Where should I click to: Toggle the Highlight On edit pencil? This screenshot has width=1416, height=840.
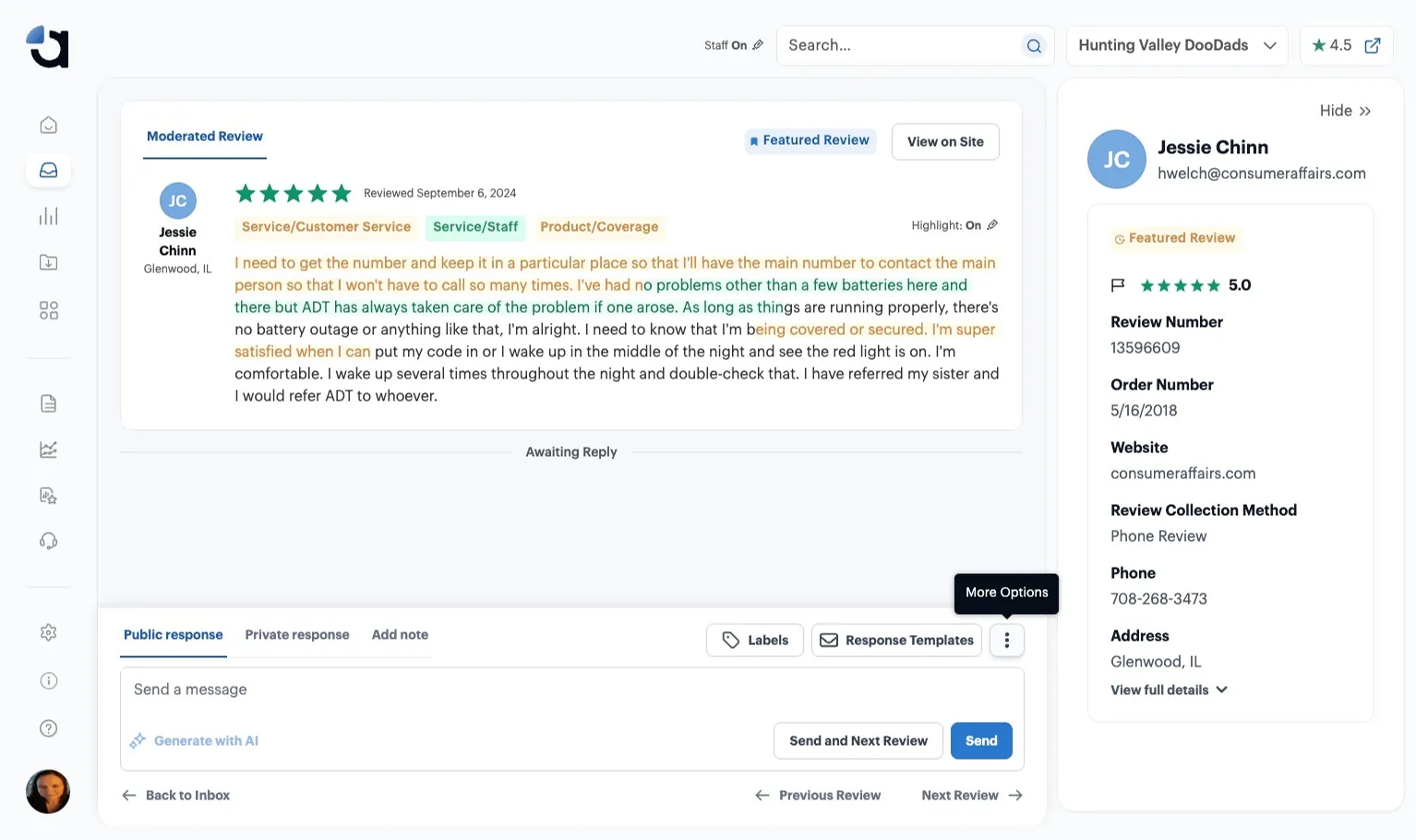(992, 225)
